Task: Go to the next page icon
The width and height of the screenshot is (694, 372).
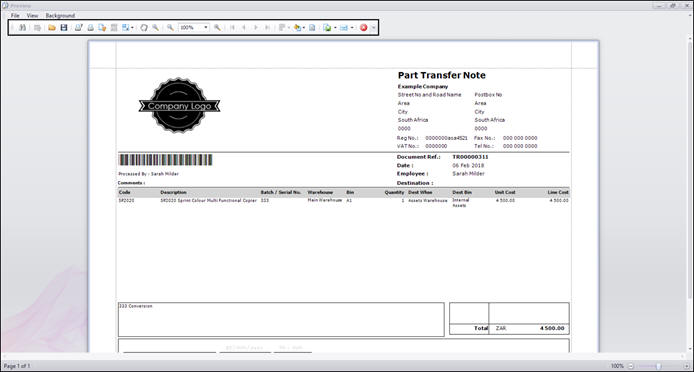Action: tap(256, 27)
